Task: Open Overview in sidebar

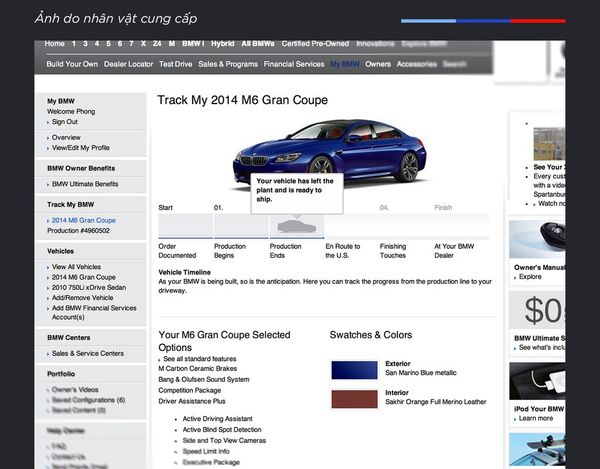Action: (66, 137)
